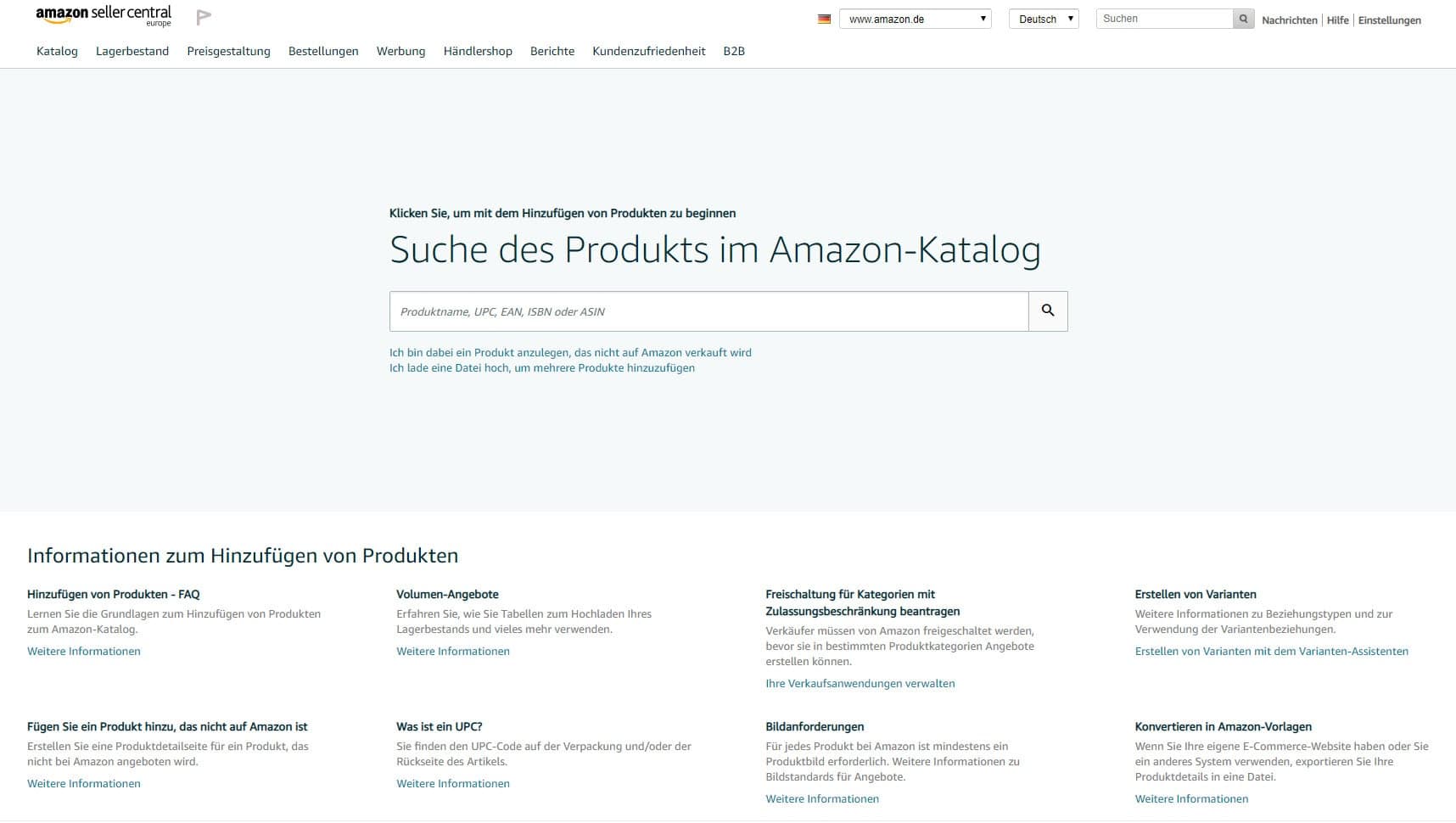The image size is (1456, 823).
Task: Focus the Produktname, UPC, EAN search field
Action: (709, 311)
